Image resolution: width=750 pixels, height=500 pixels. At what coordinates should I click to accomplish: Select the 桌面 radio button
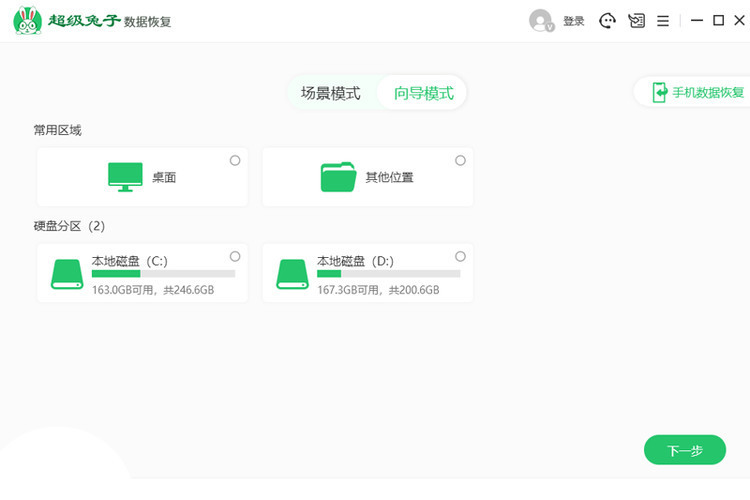pos(235,160)
